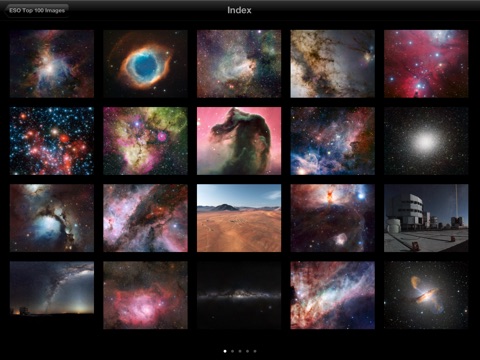
Task: Go back to ESO Top 100 Images
Action: 37,10
